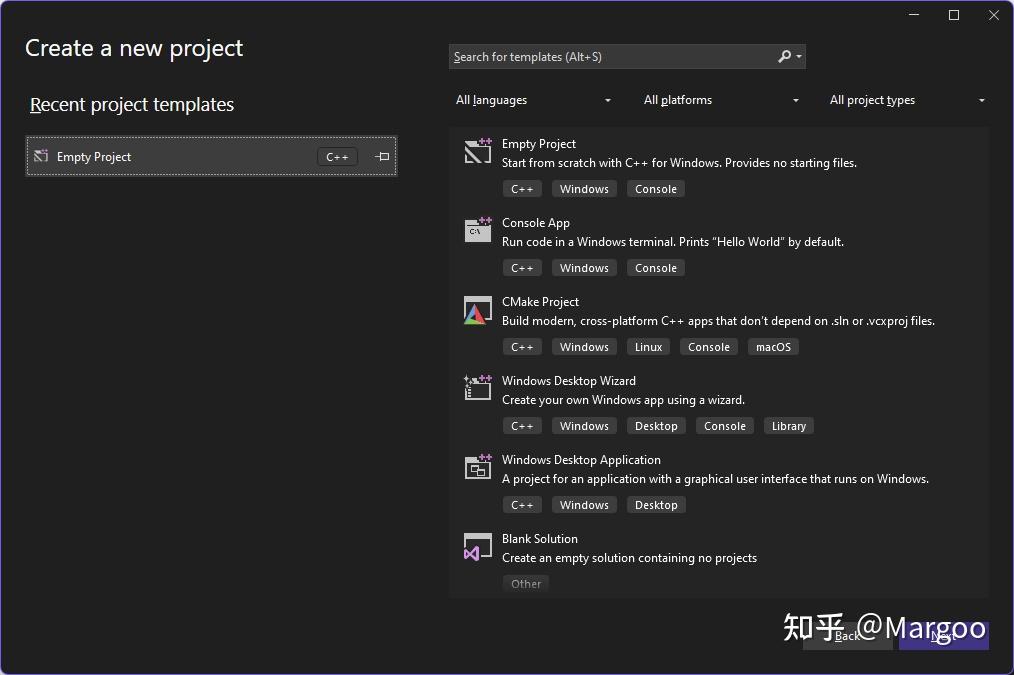Viewport: 1014px width, 675px height.
Task: Click Library tag under Windows Desktop Wizard
Action: [x=788, y=426]
